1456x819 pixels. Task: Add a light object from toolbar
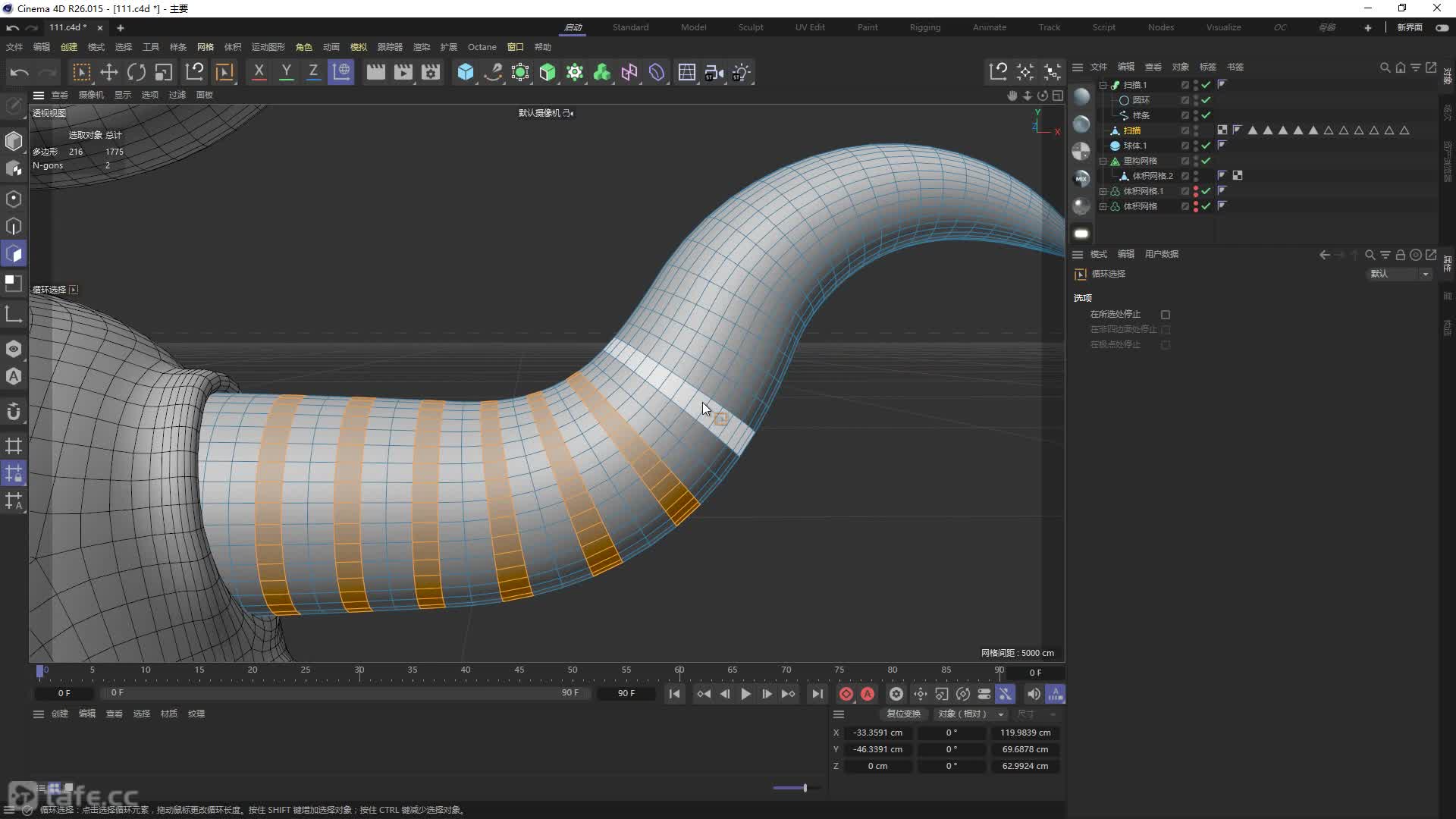(742, 72)
